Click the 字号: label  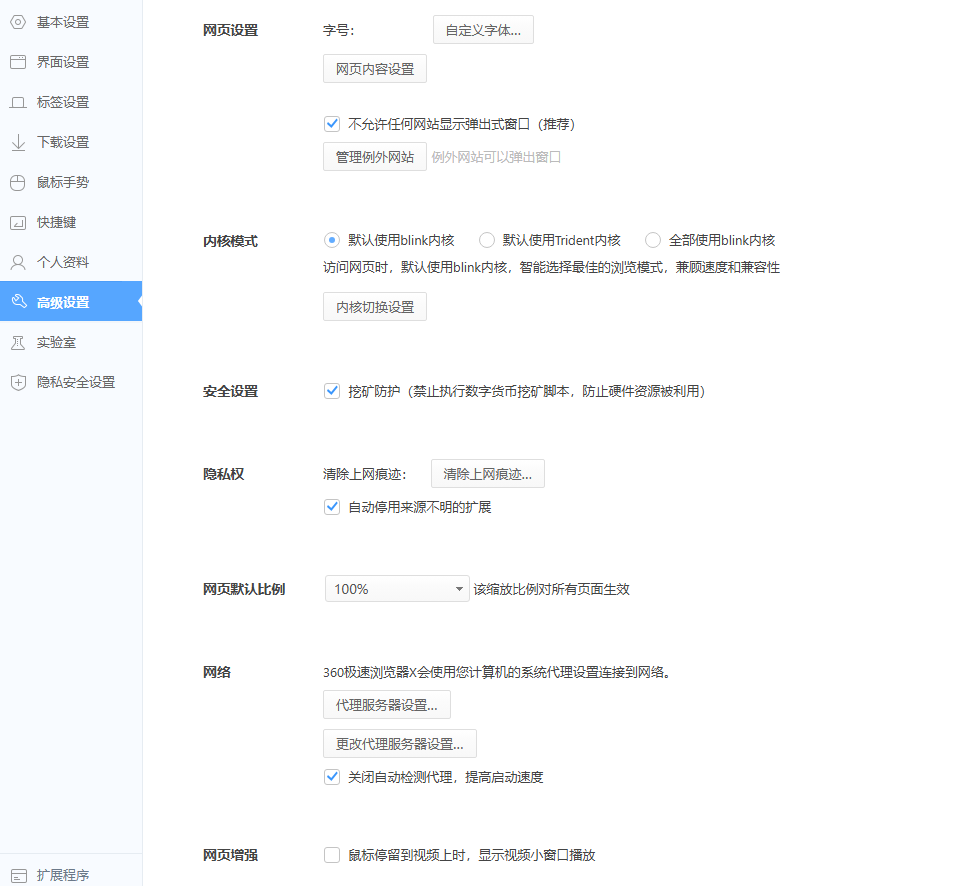[339, 30]
